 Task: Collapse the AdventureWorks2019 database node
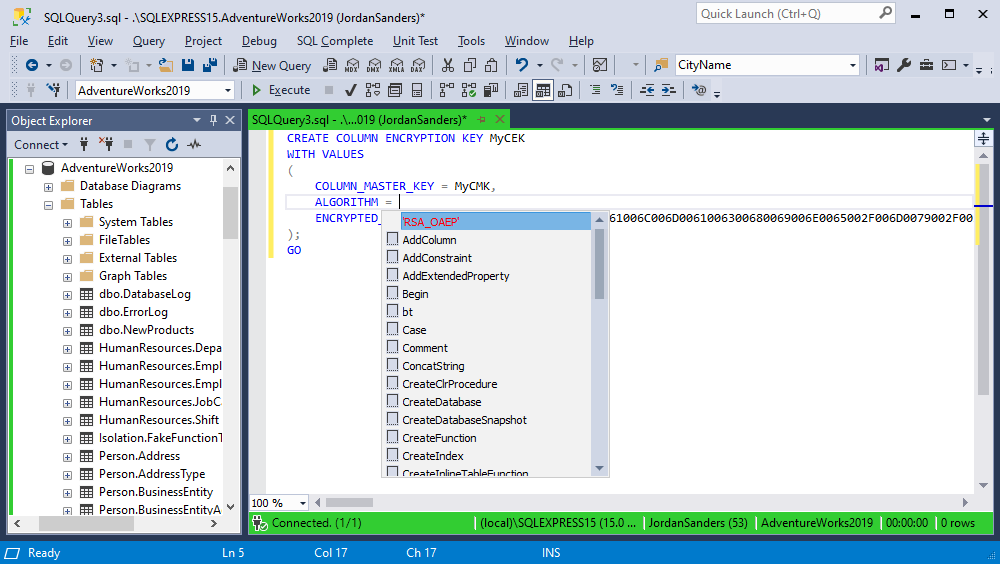[x=29, y=168]
